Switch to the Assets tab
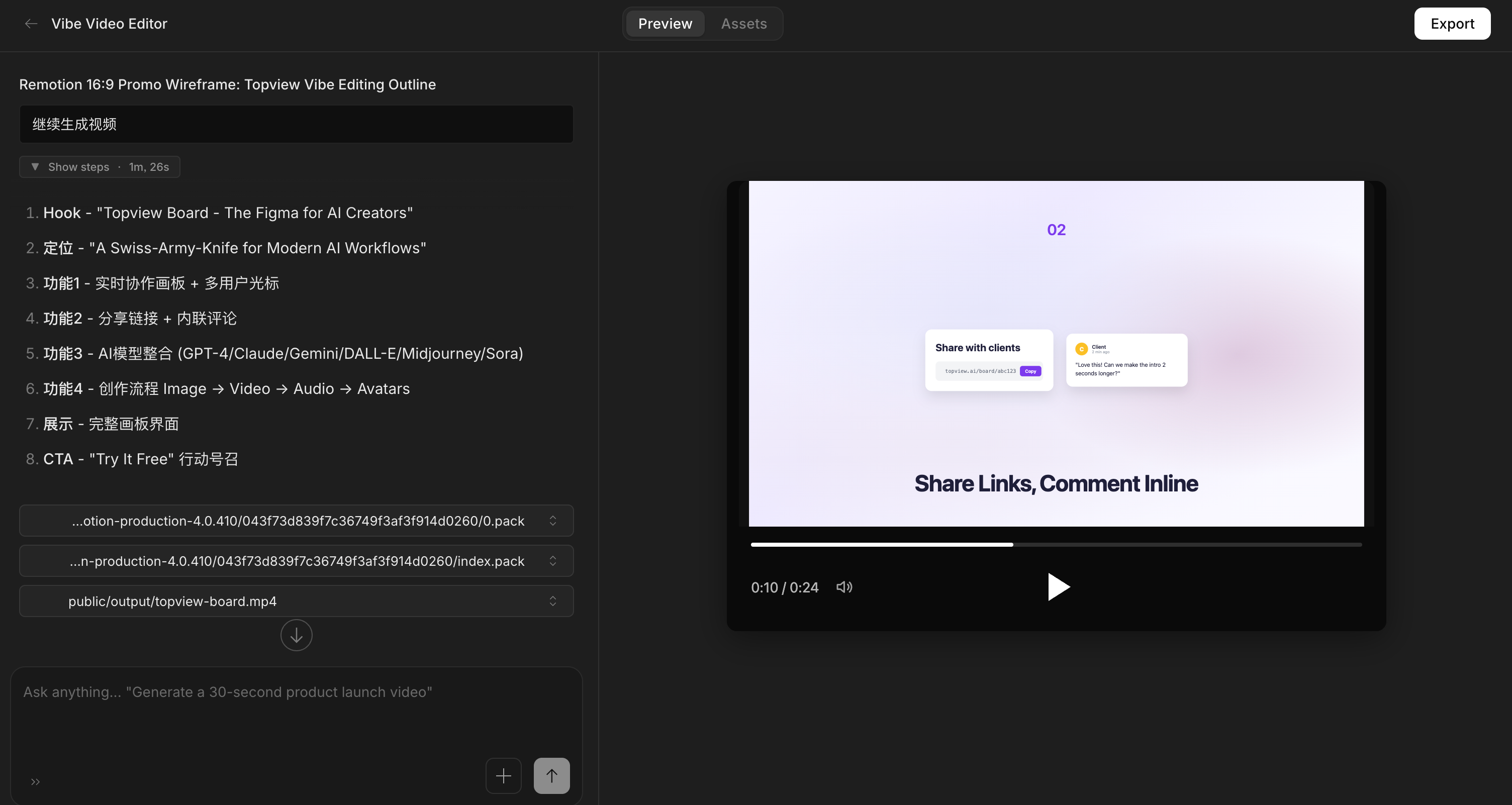 [x=743, y=24]
